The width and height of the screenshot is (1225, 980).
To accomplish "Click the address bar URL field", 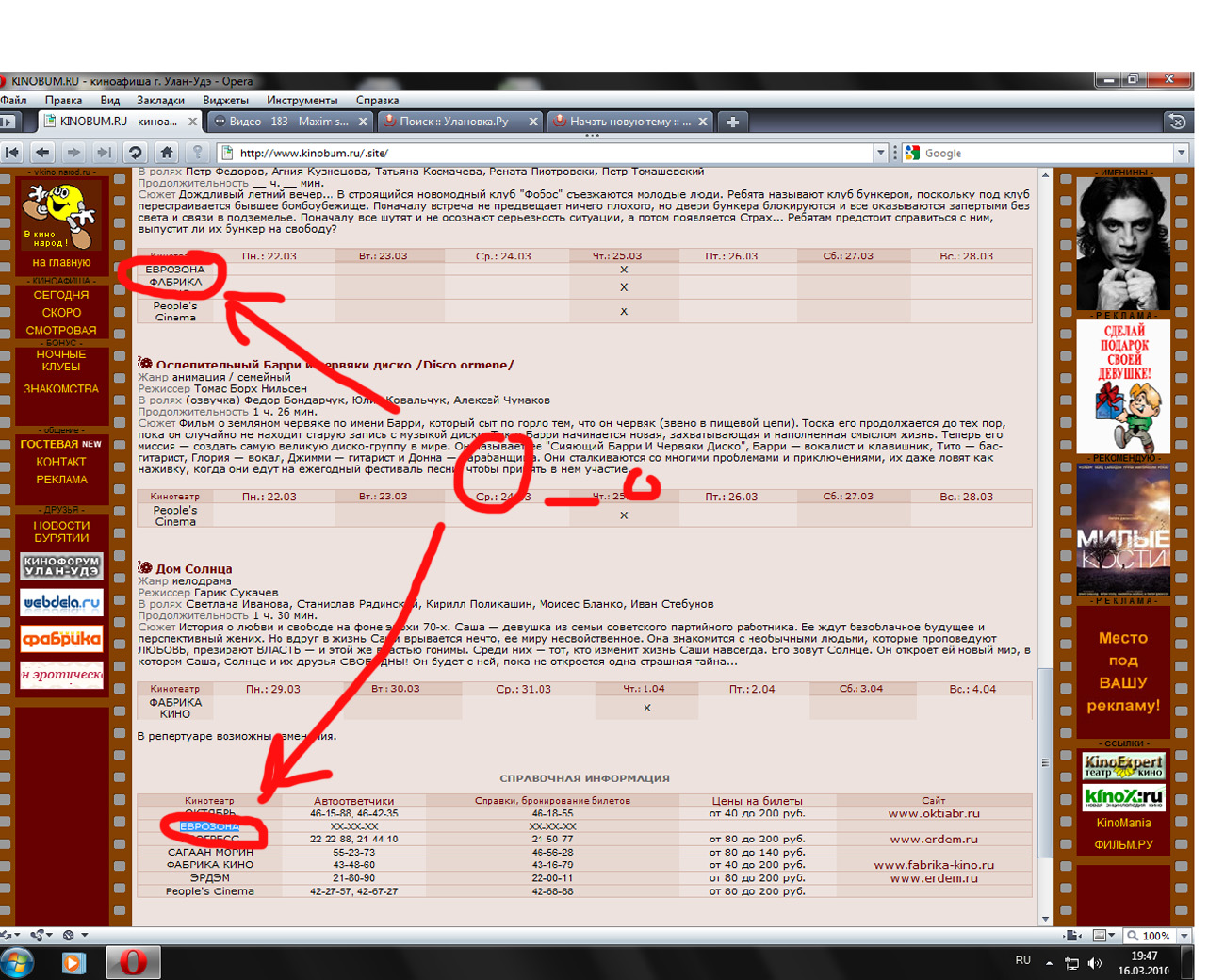I will click(x=547, y=153).
